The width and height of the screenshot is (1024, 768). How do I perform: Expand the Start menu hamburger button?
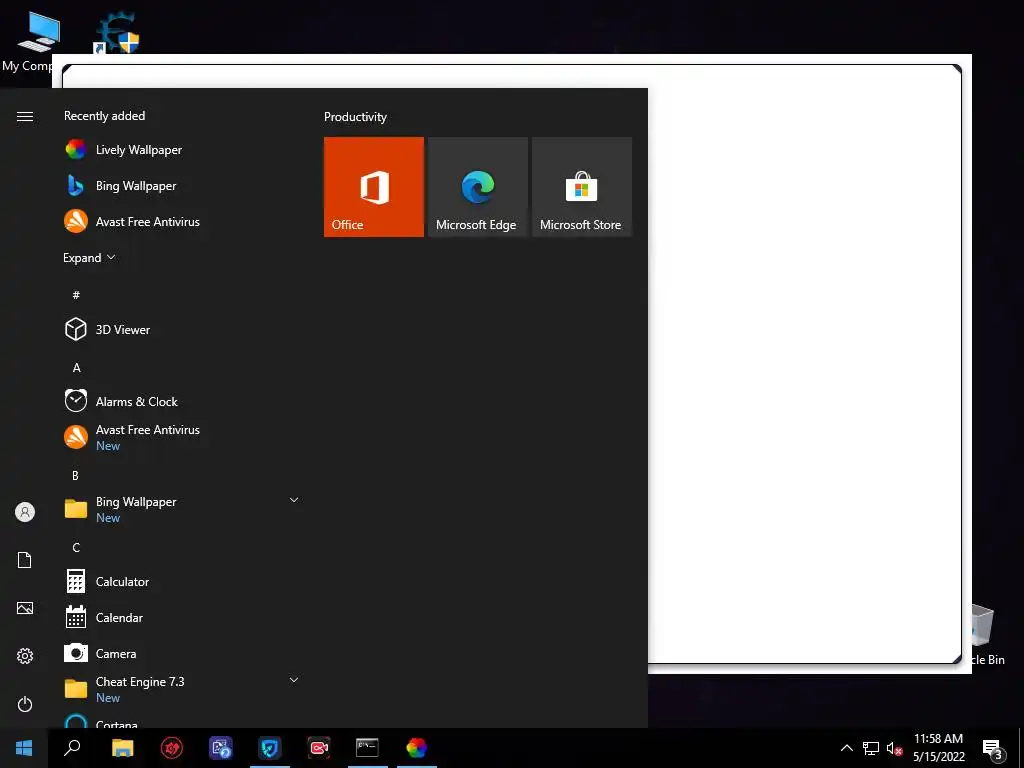[x=25, y=116]
